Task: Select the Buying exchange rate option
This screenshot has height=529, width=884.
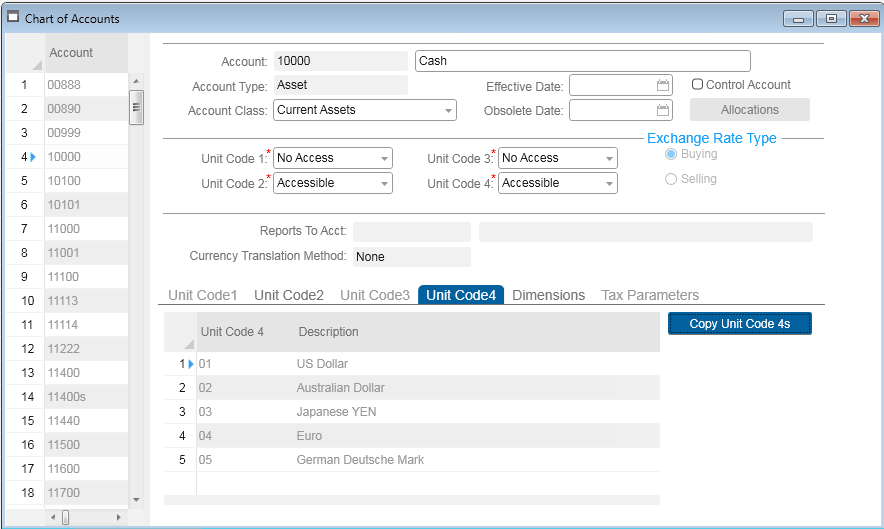Action: click(x=671, y=154)
